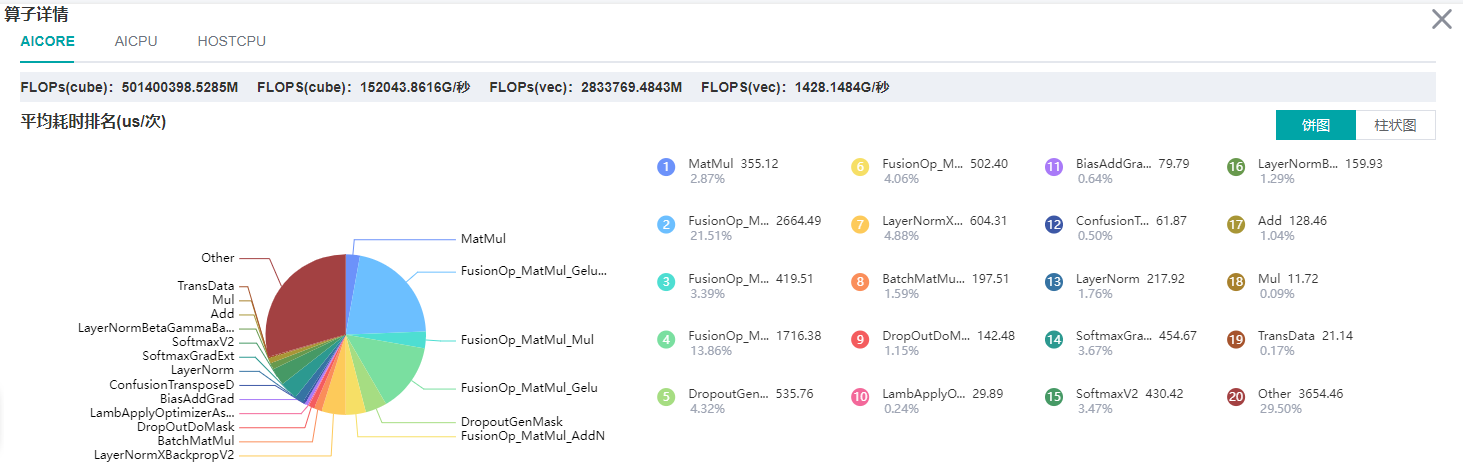Click the TransData legend text entry
This screenshot has height=469, width=1463.
[x=1283, y=336]
